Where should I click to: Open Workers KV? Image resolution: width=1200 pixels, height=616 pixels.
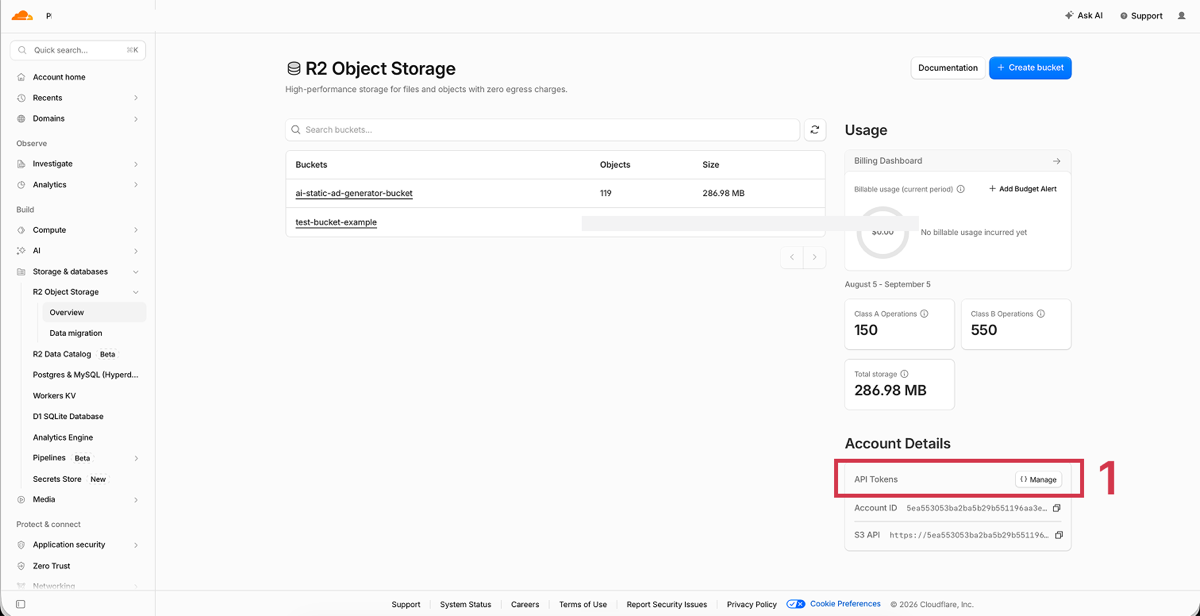(54, 396)
